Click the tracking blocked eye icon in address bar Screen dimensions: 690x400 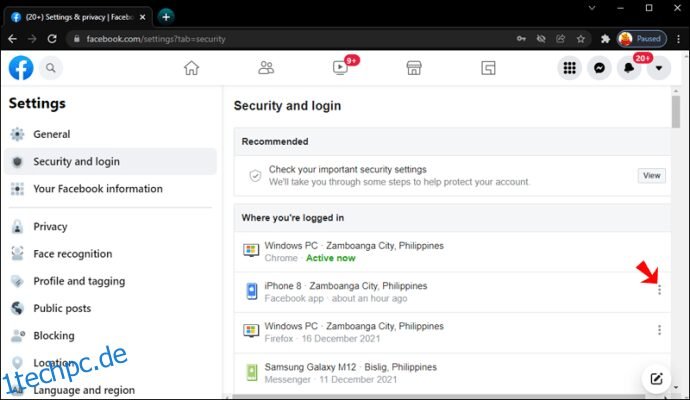click(541, 39)
